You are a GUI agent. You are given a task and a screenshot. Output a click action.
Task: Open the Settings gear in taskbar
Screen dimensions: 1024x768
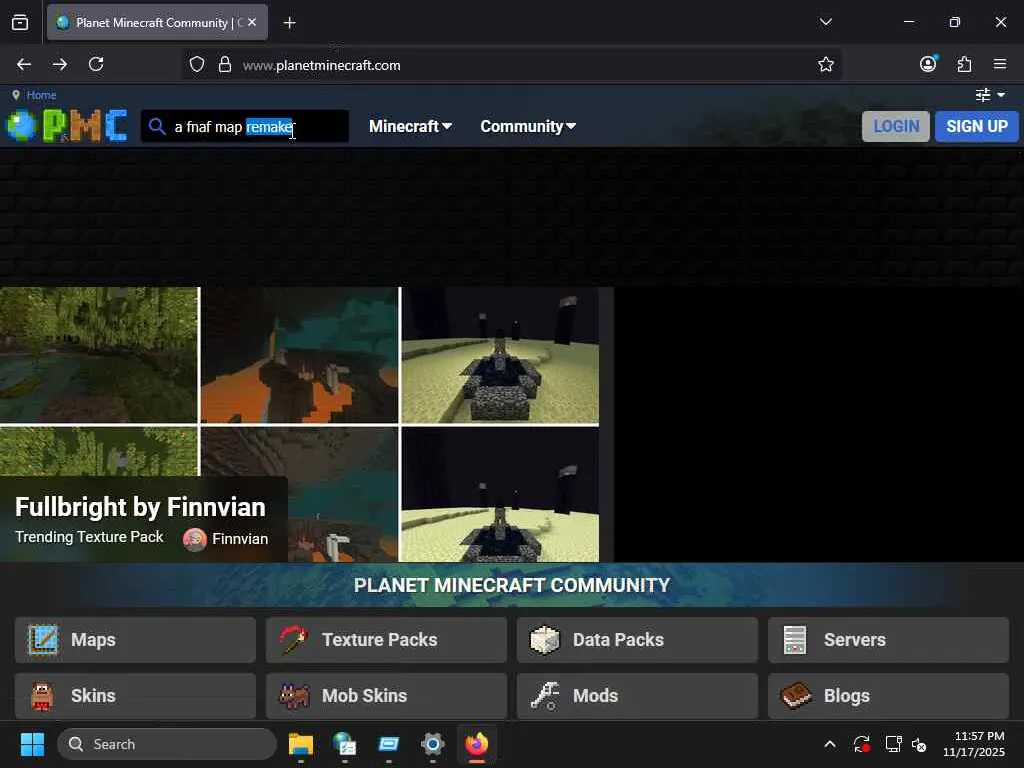tap(432, 744)
